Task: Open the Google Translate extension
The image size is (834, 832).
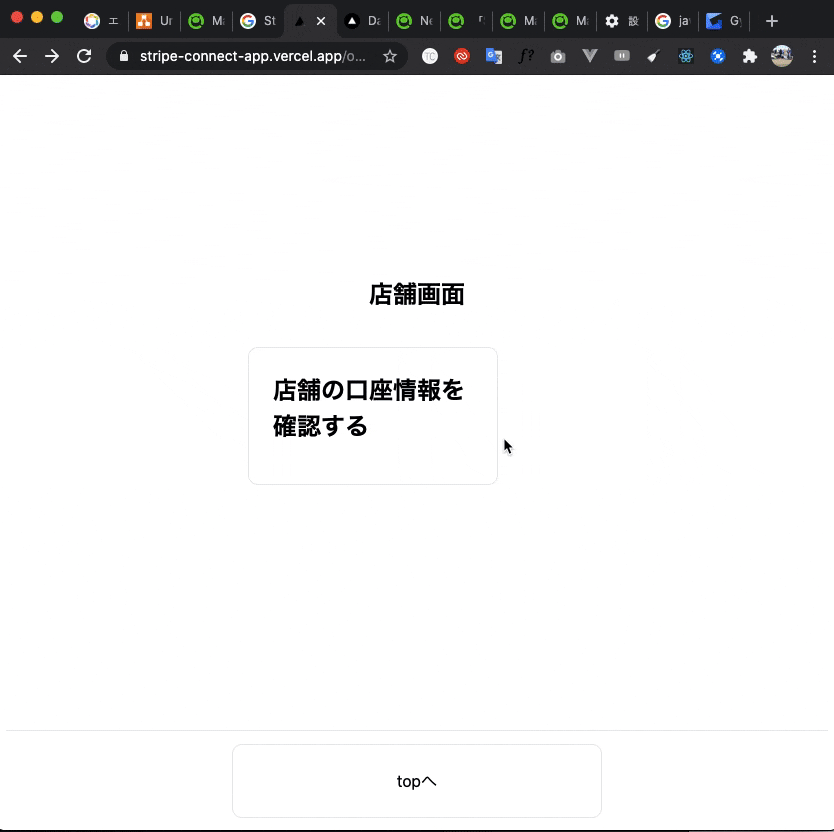Action: click(x=493, y=56)
